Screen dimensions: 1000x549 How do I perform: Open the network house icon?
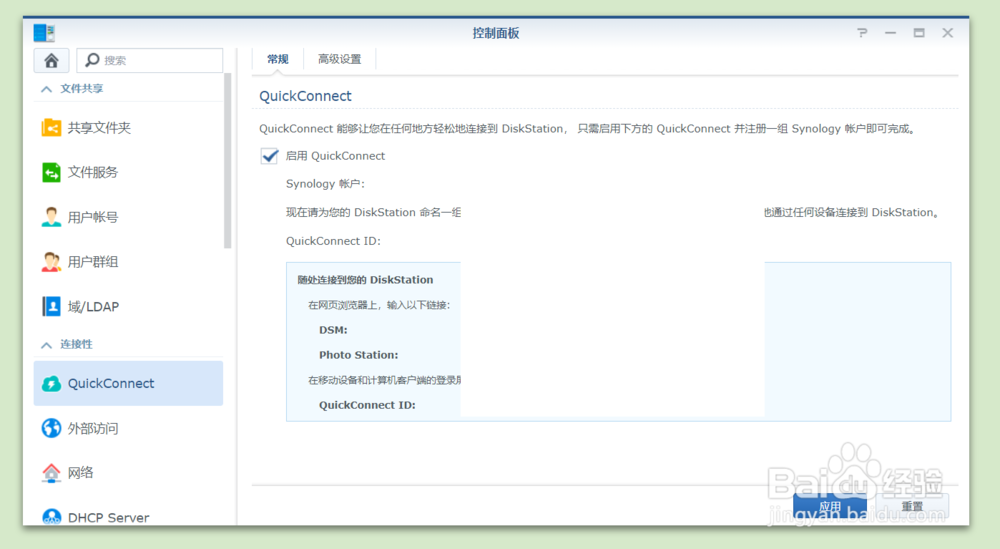[51, 472]
